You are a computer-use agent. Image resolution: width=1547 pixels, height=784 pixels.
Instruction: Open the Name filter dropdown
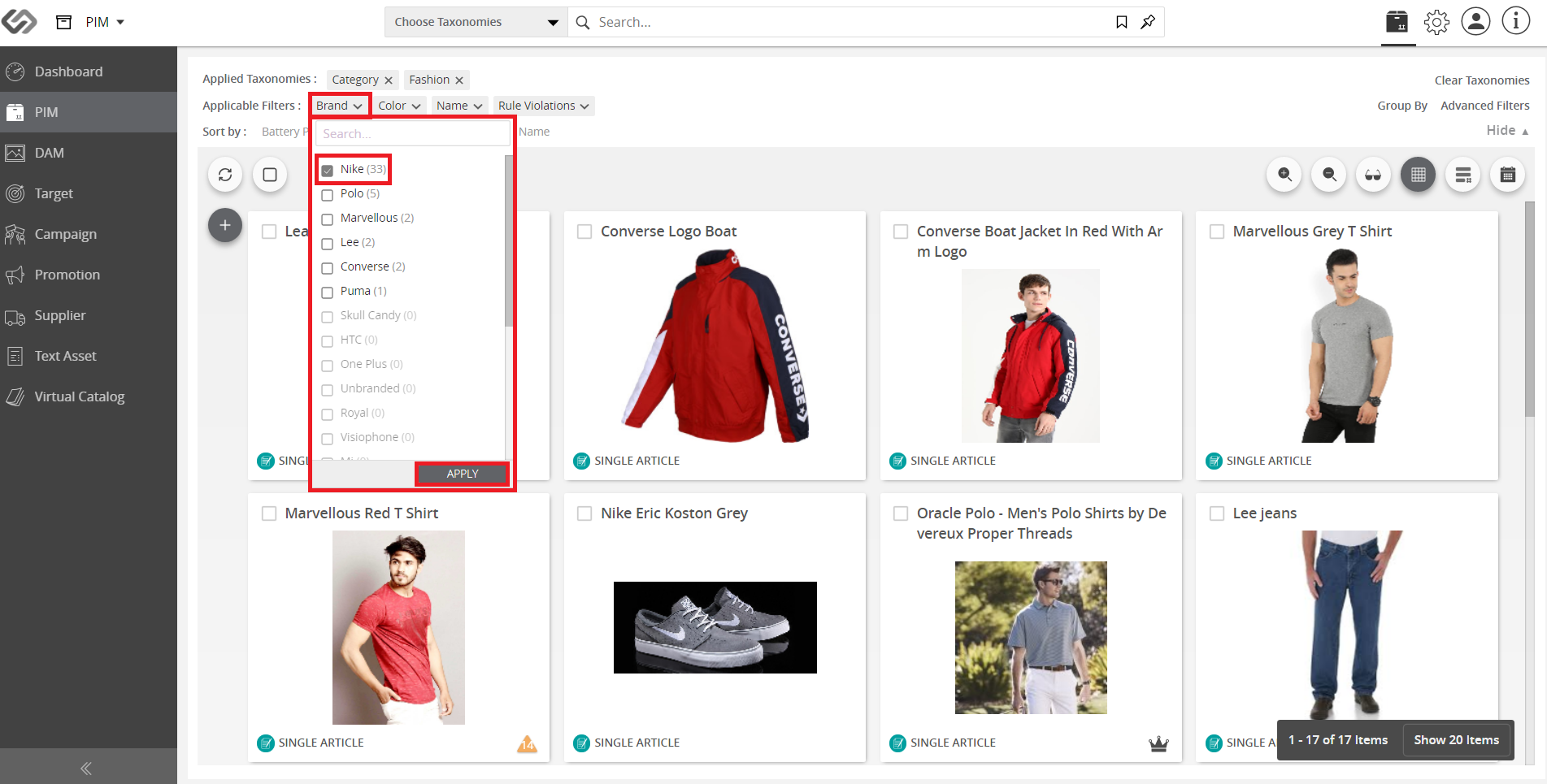coord(459,106)
